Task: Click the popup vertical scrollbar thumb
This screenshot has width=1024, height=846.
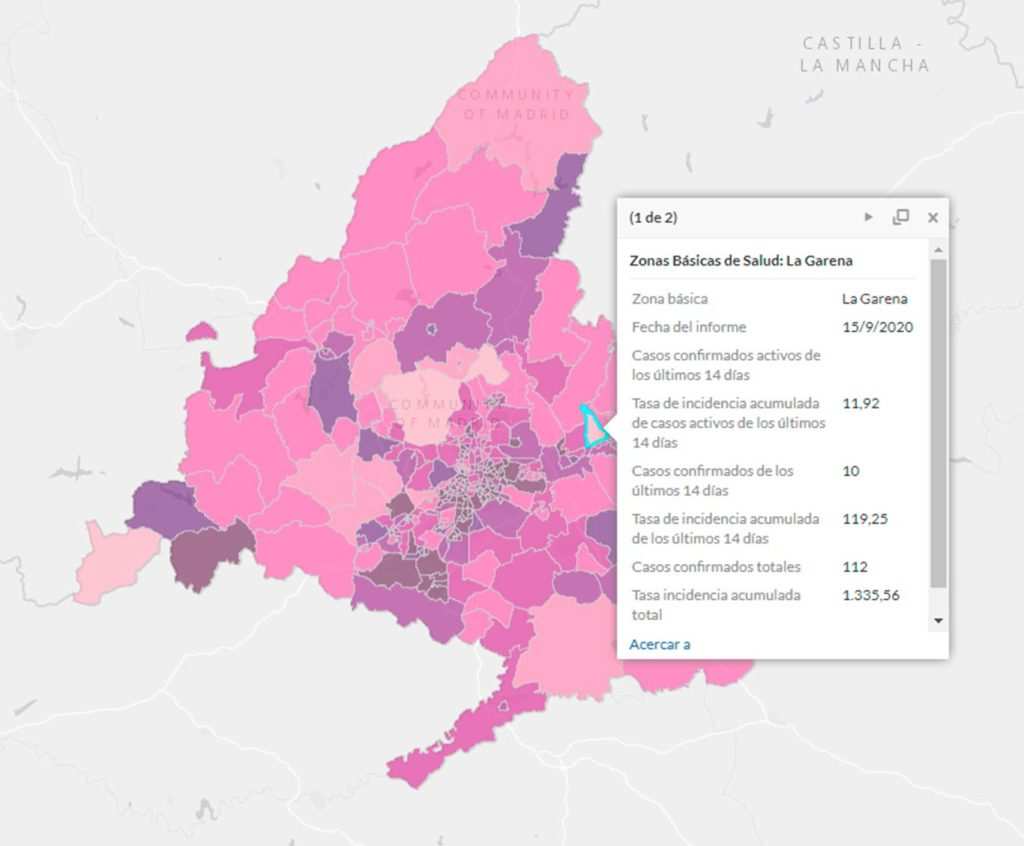Action: pos(937,420)
